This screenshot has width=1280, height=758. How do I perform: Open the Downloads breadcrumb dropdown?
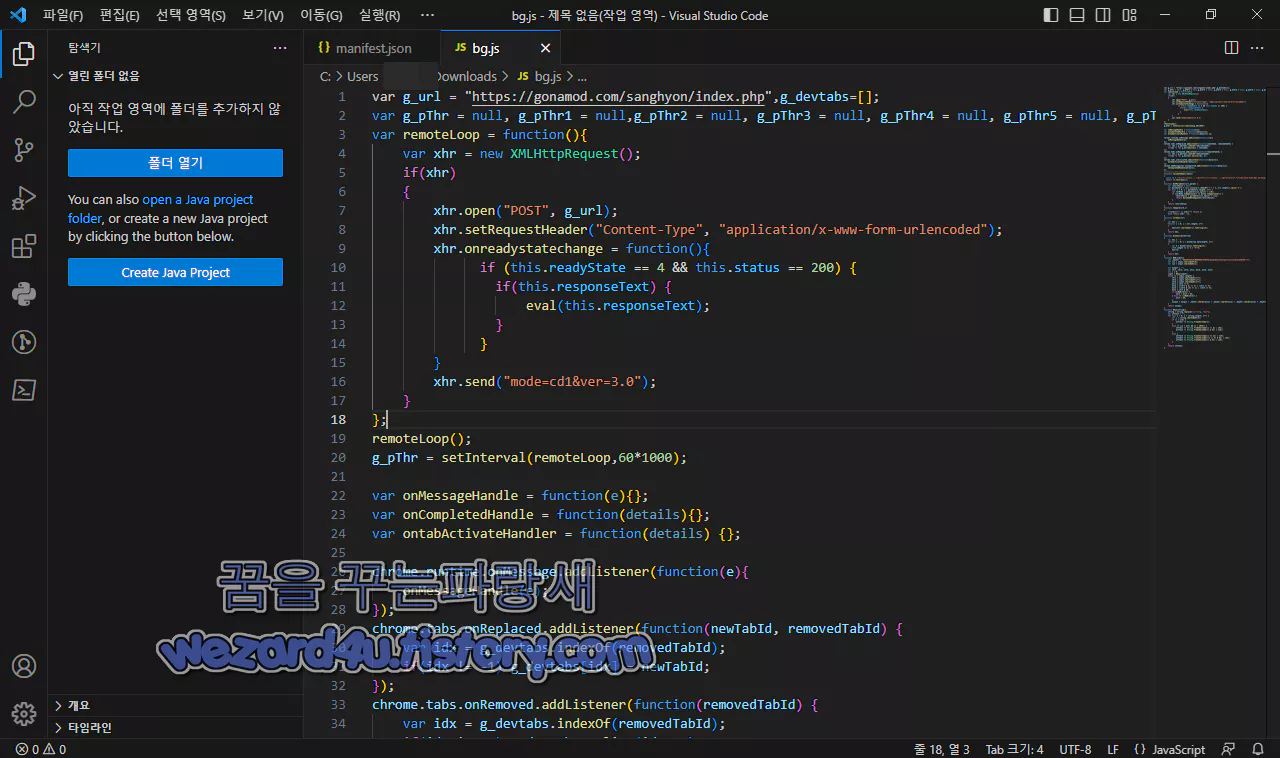466,76
